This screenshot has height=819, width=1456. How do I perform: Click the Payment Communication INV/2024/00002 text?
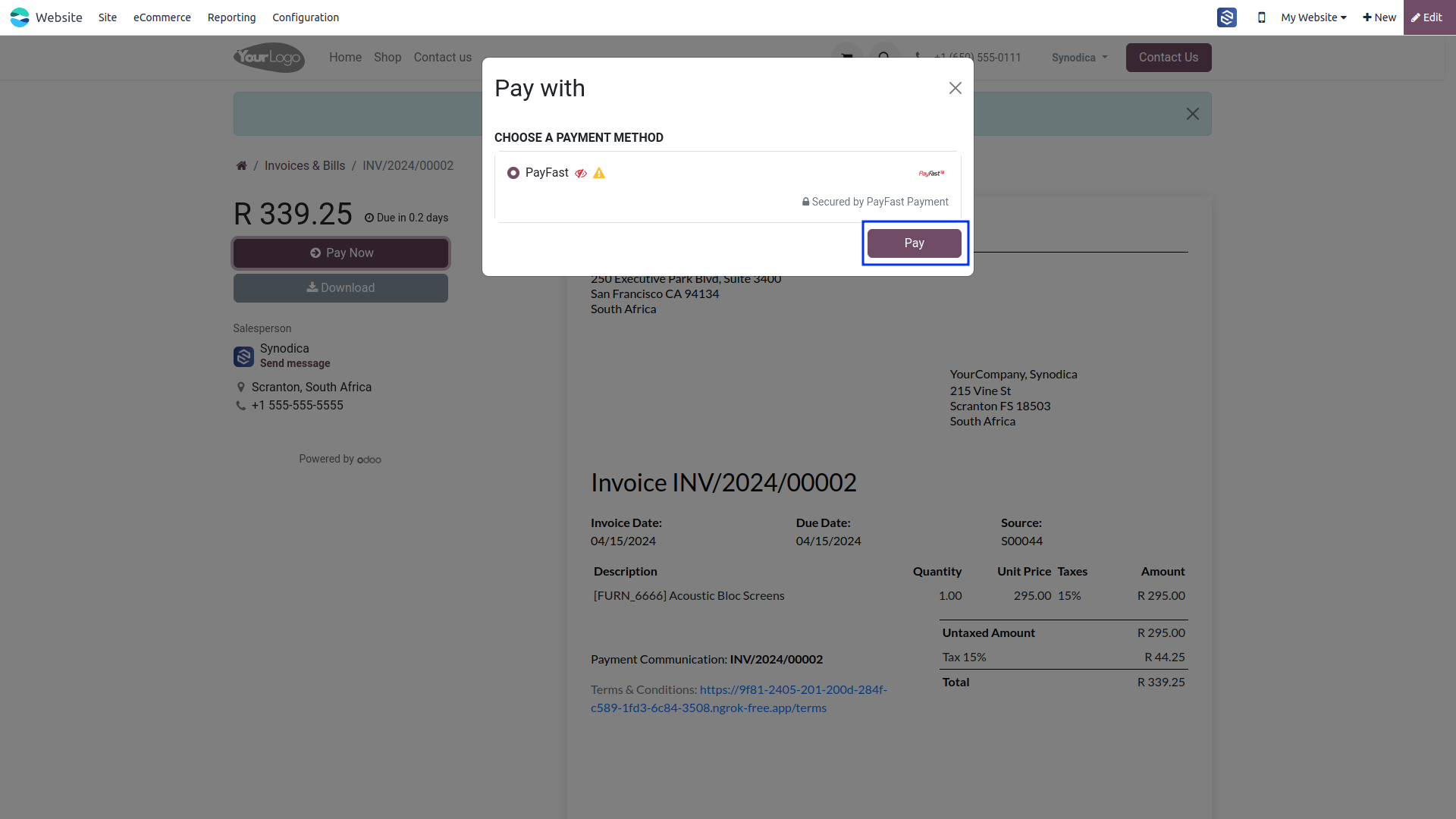[707, 660]
